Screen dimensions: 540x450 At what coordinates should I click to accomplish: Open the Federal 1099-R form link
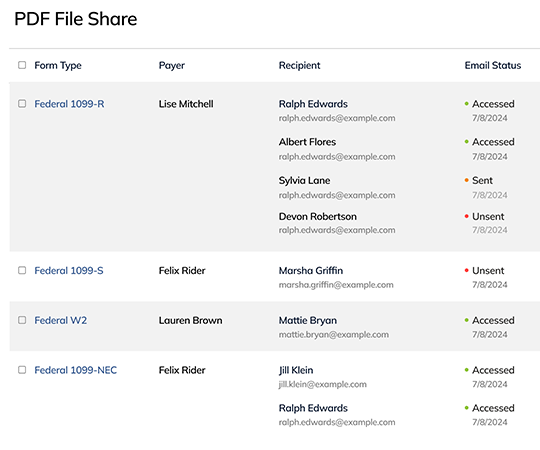69,104
